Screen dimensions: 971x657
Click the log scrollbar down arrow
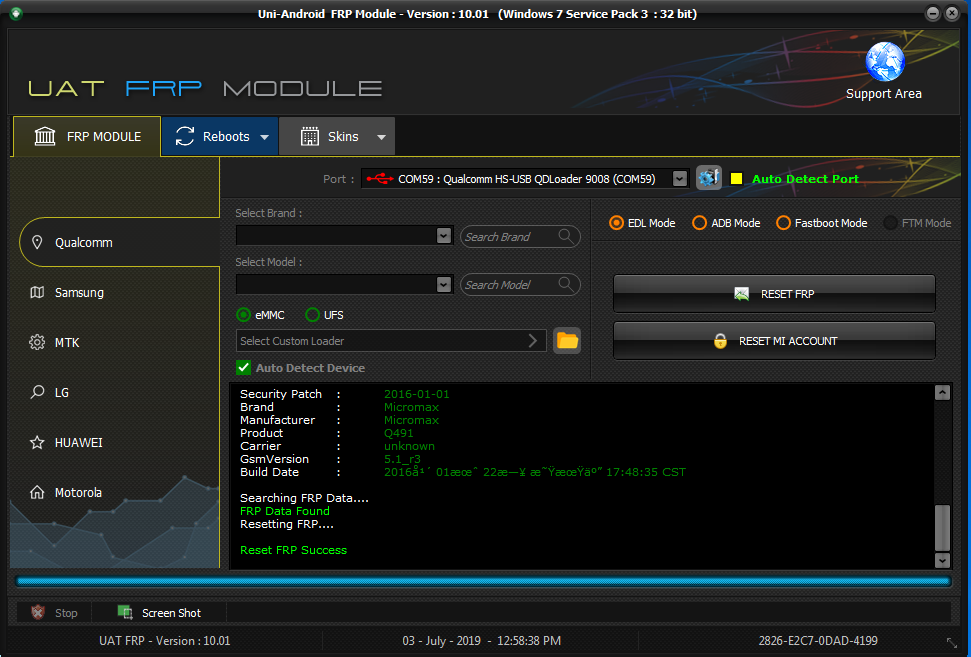click(943, 560)
